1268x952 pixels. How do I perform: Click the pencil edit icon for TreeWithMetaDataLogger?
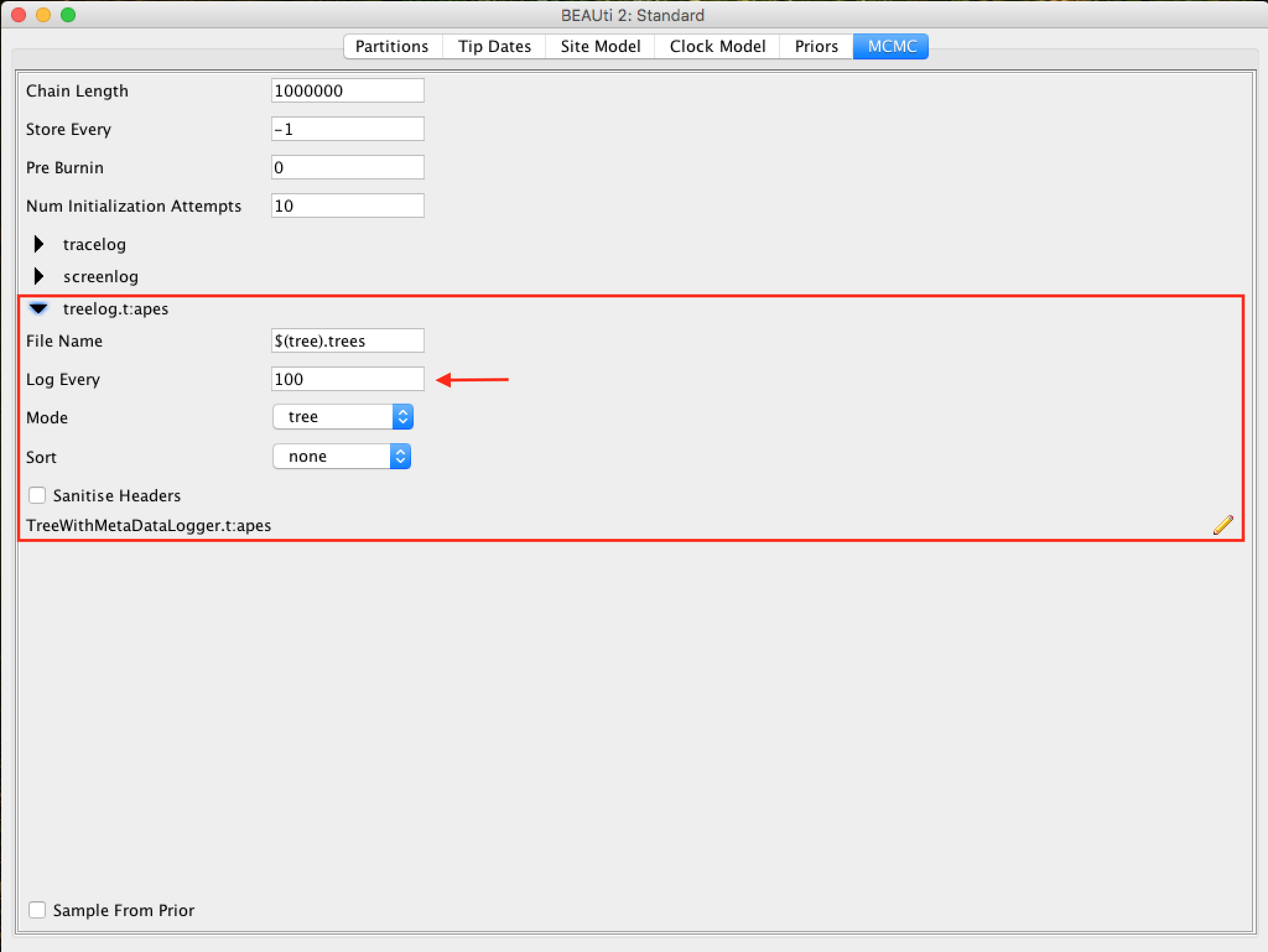[x=1223, y=525]
